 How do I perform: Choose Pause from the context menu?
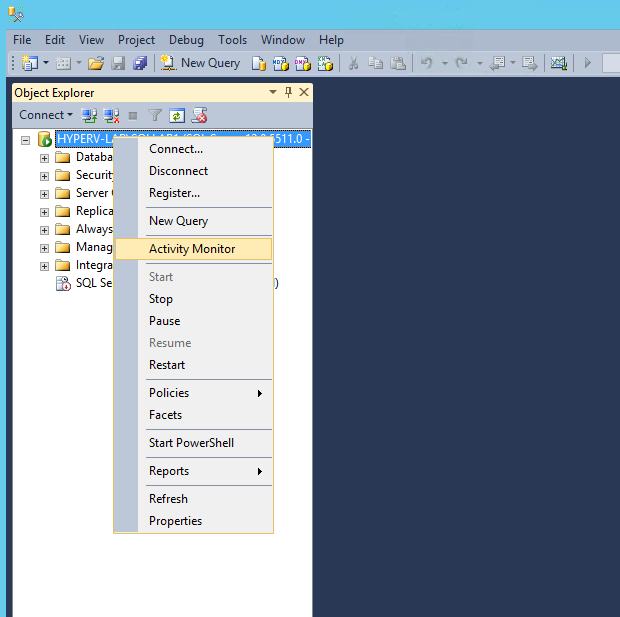click(x=193, y=321)
